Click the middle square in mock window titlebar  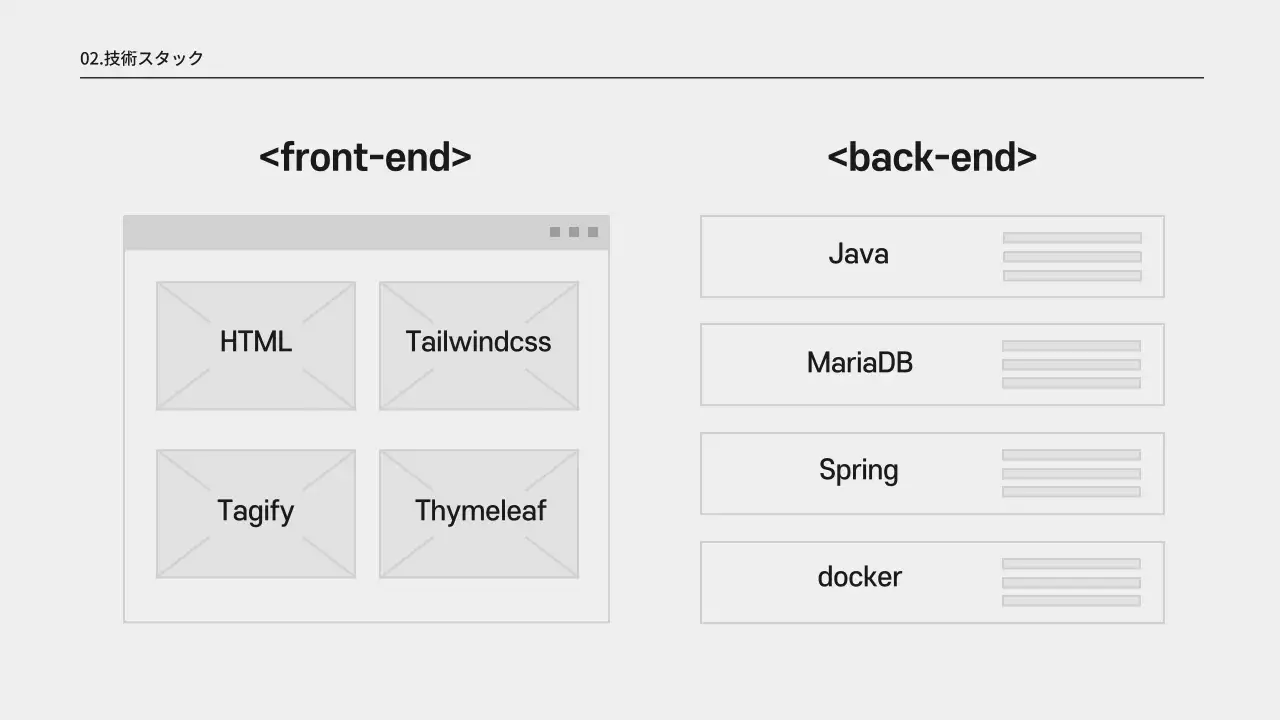pos(574,232)
